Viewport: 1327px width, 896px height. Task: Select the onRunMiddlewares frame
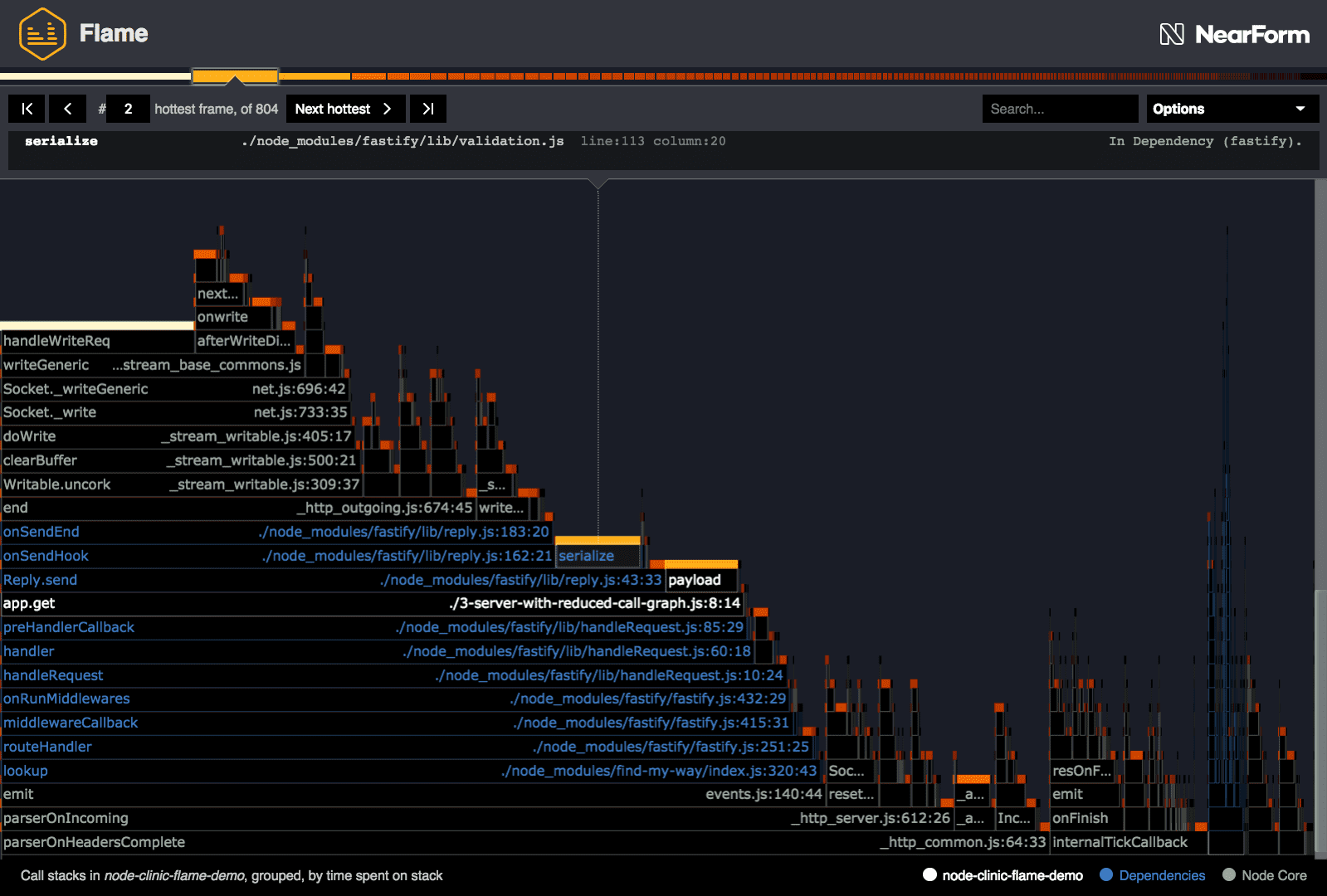394,699
